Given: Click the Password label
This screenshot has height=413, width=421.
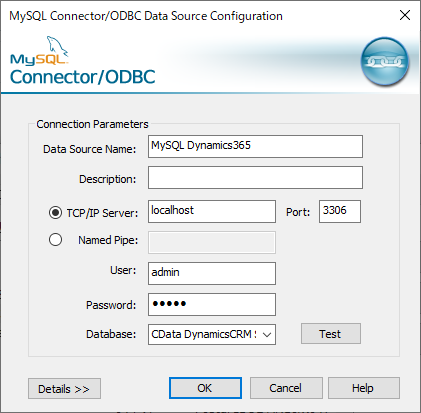Looking at the screenshot, I should (111, 305).
